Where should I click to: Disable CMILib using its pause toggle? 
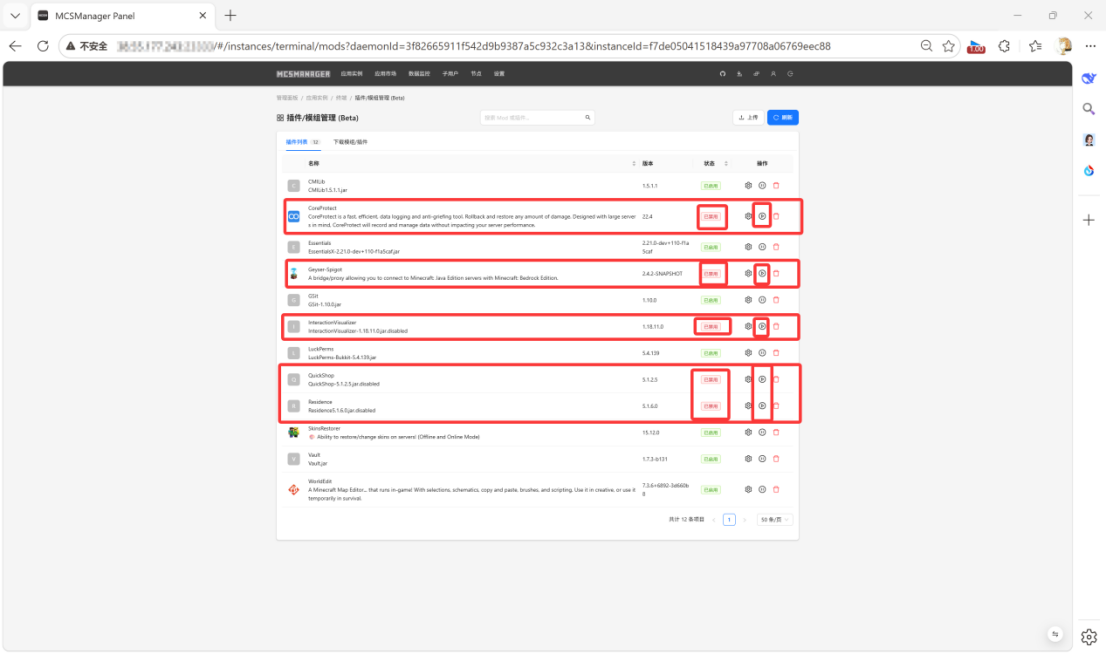coord(762,185)
